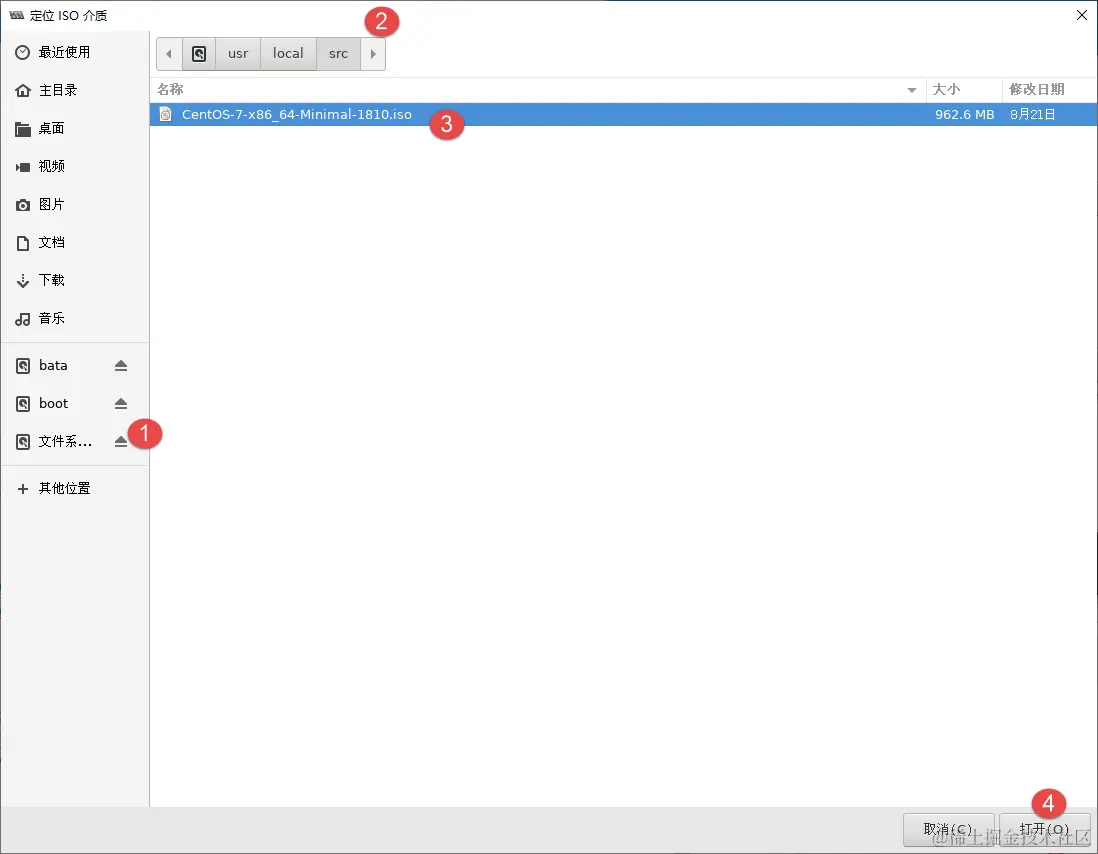Click the camera icon beside 图片
1098x854 pixels.
point(22,204)
